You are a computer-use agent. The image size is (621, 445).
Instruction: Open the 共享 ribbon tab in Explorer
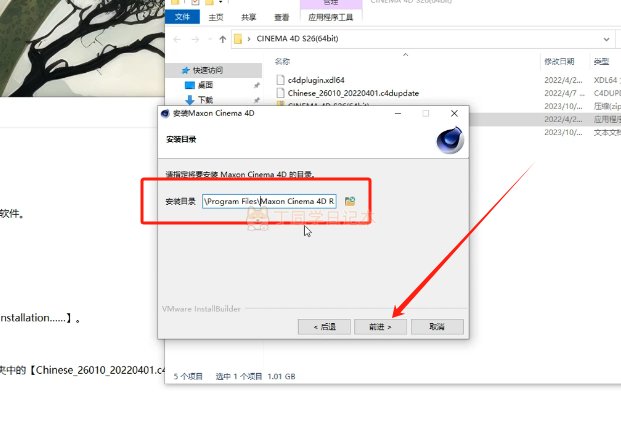(x=248, y=17)
